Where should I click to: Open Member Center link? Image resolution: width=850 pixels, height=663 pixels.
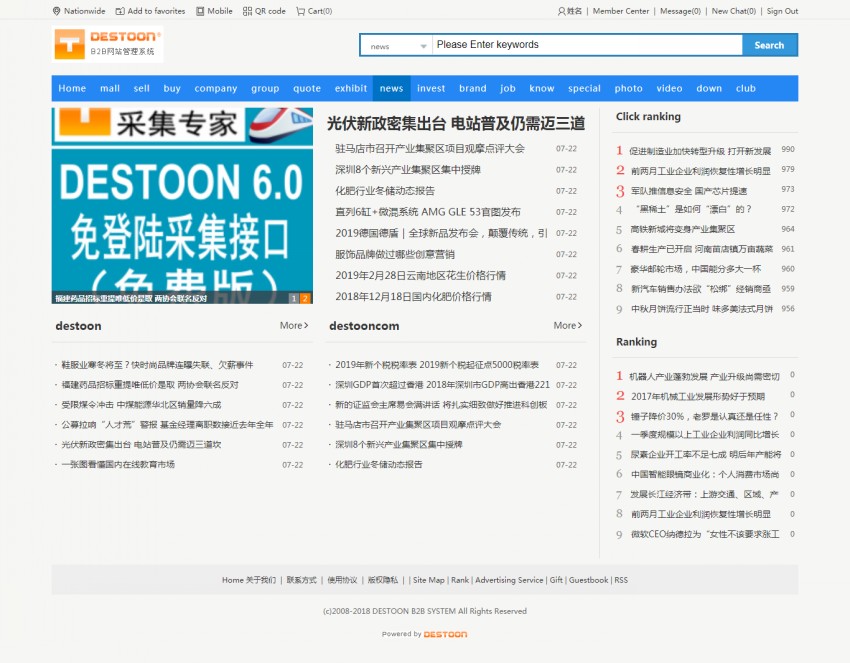point(621,11)
